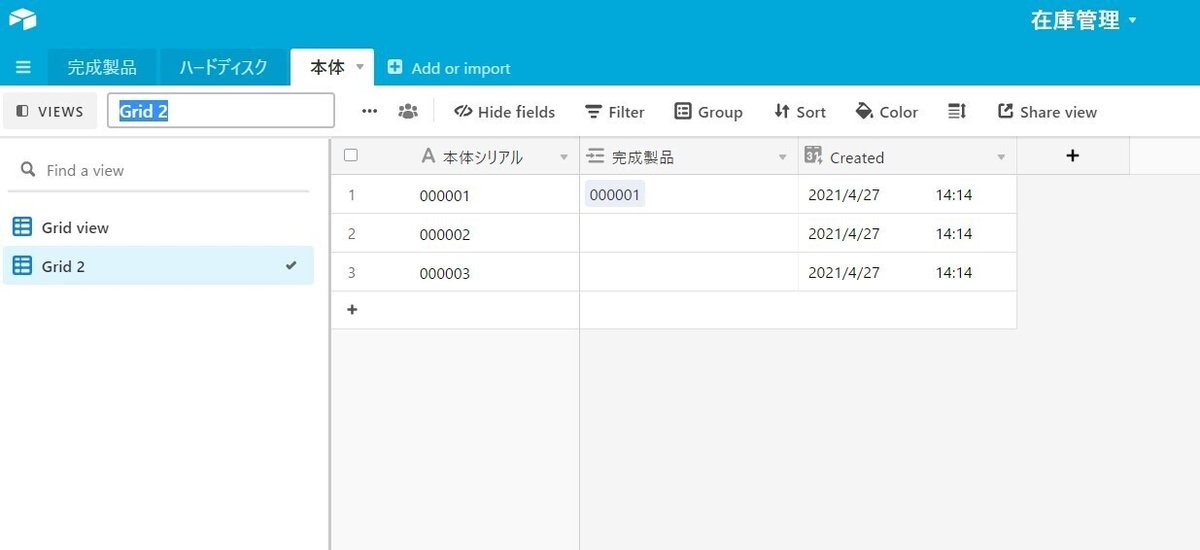Click row number 2
Viewport: 1200px width, 550px height.
point(351,234)
